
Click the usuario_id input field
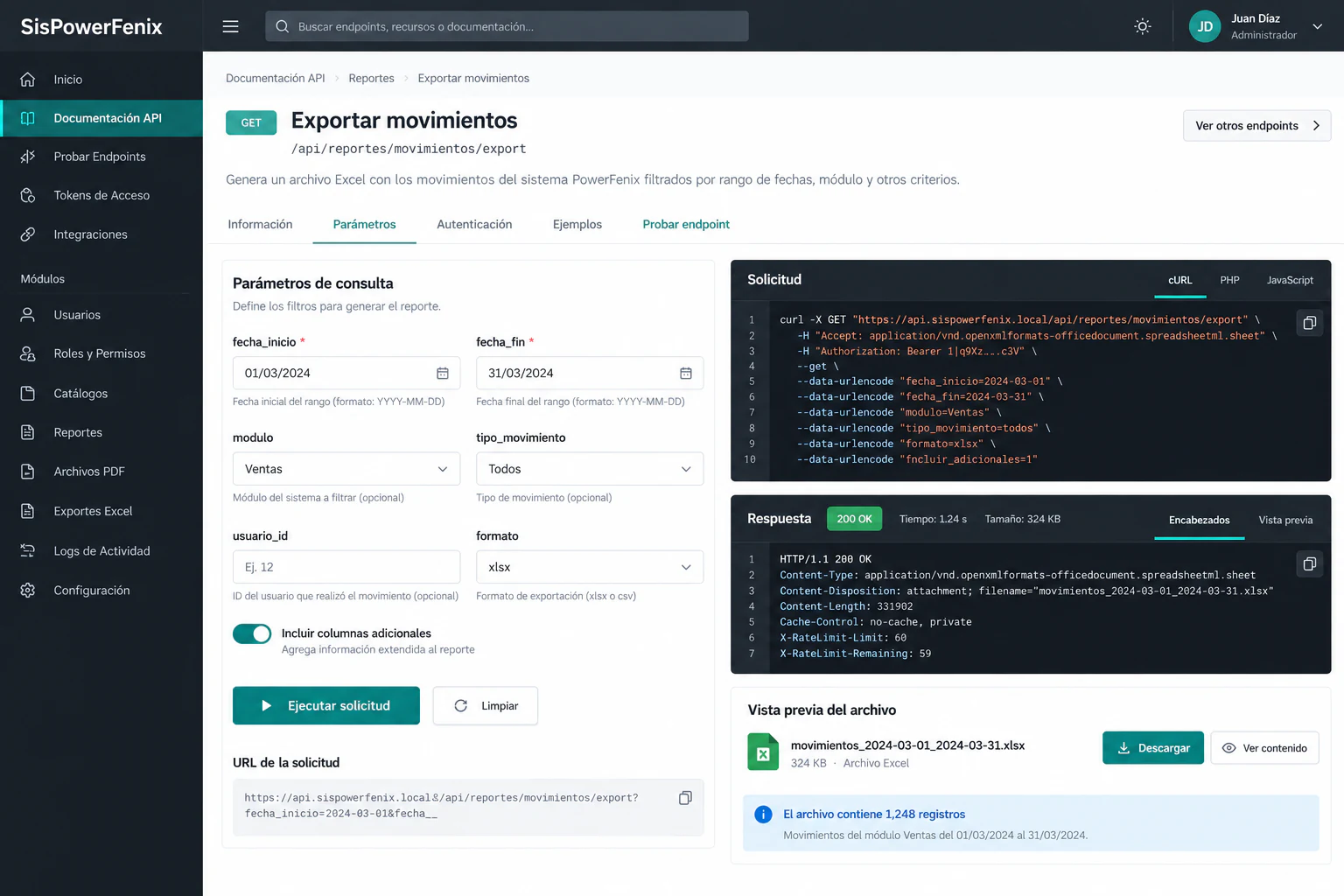click(x=346, y=567)
